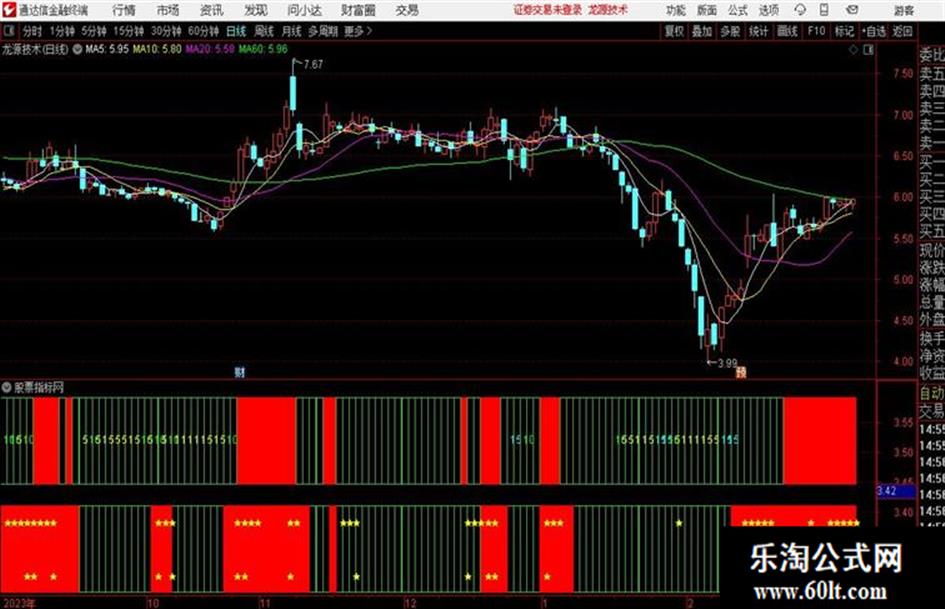Click the orange marker icon below the 3.99 low
This screenshot has width=945, height=609.
point(741,373)
